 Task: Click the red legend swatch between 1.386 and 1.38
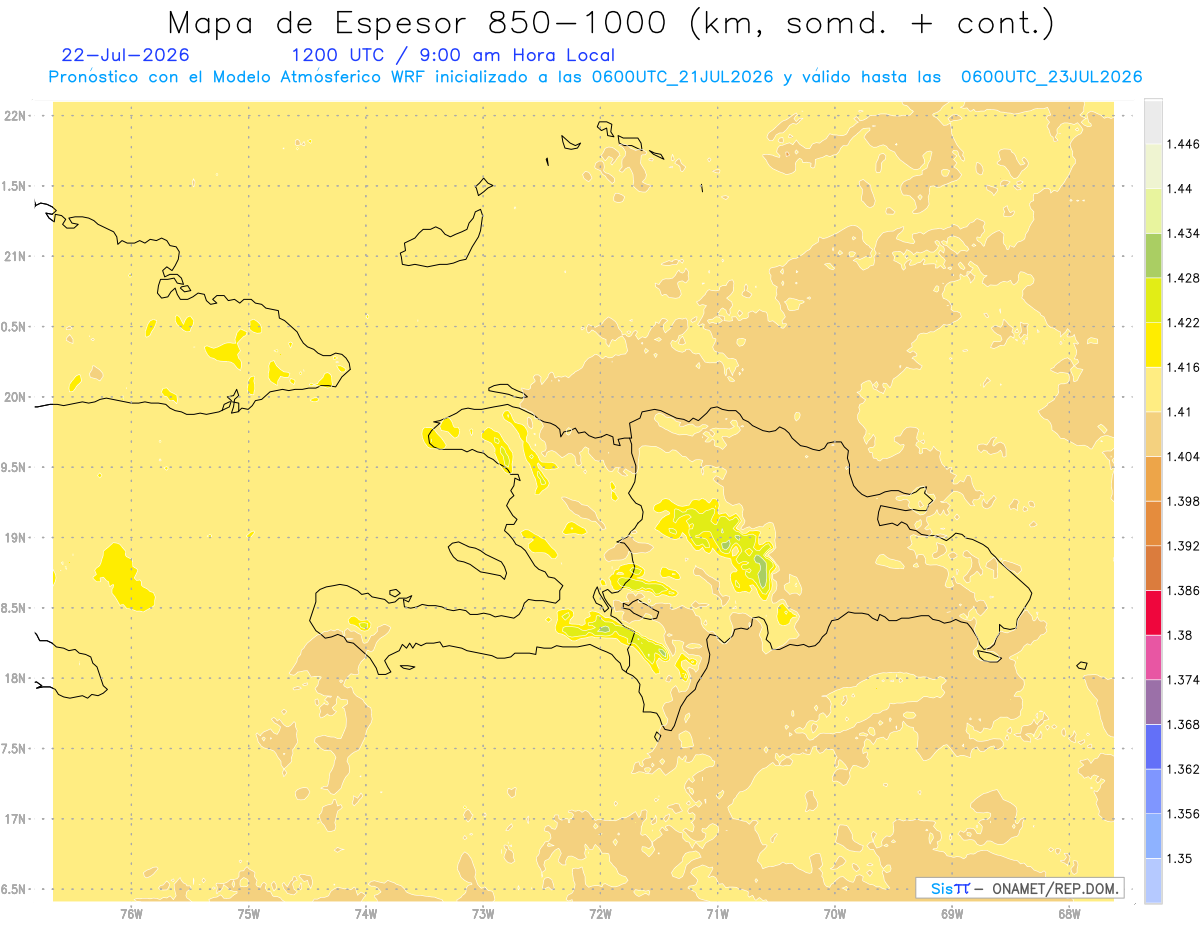pyautogui.click(x=1153, y=612)
